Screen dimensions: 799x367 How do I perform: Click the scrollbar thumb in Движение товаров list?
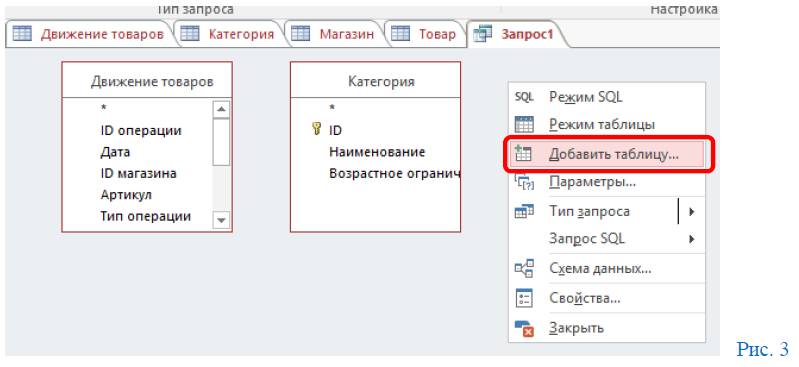pyautogui.click(x=221, y=142)
